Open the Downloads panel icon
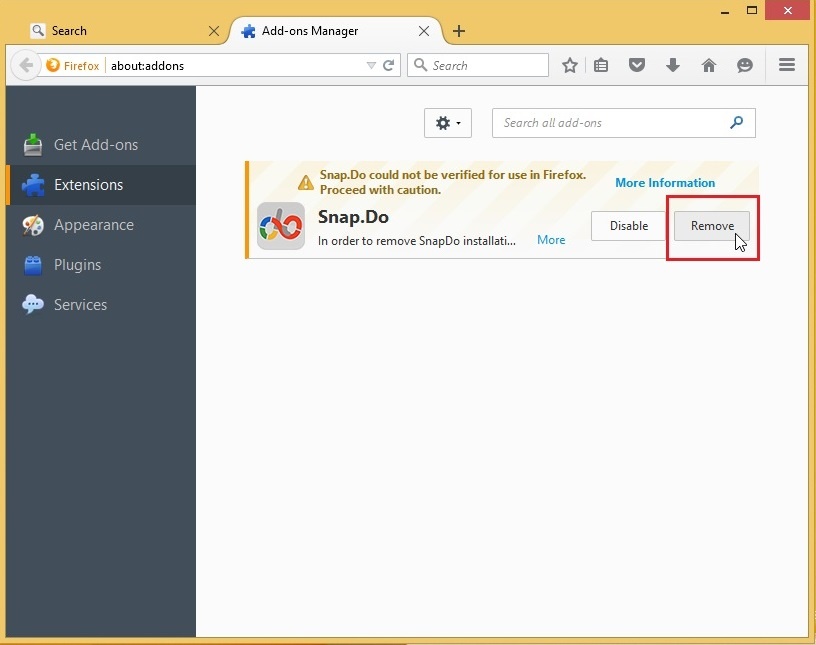816x645 pixels. click(x=673, y=64)
